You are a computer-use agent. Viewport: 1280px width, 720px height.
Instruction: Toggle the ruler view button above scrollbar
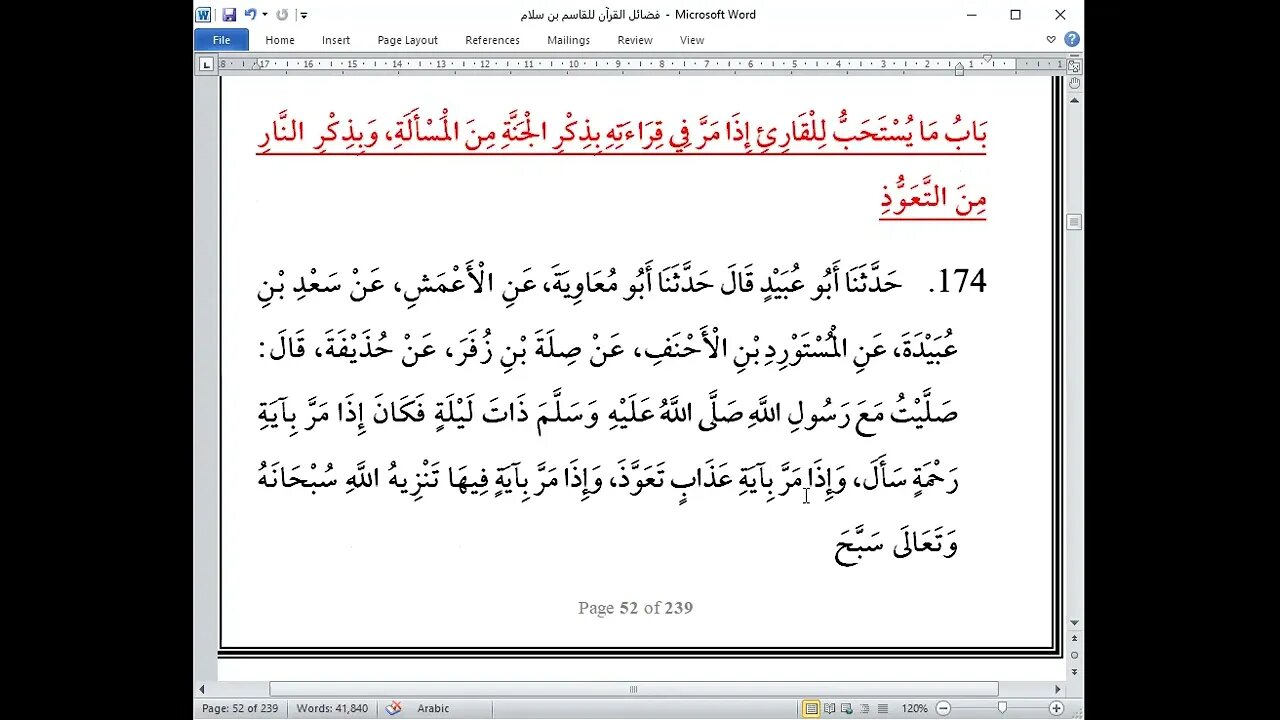(1075, 67)
